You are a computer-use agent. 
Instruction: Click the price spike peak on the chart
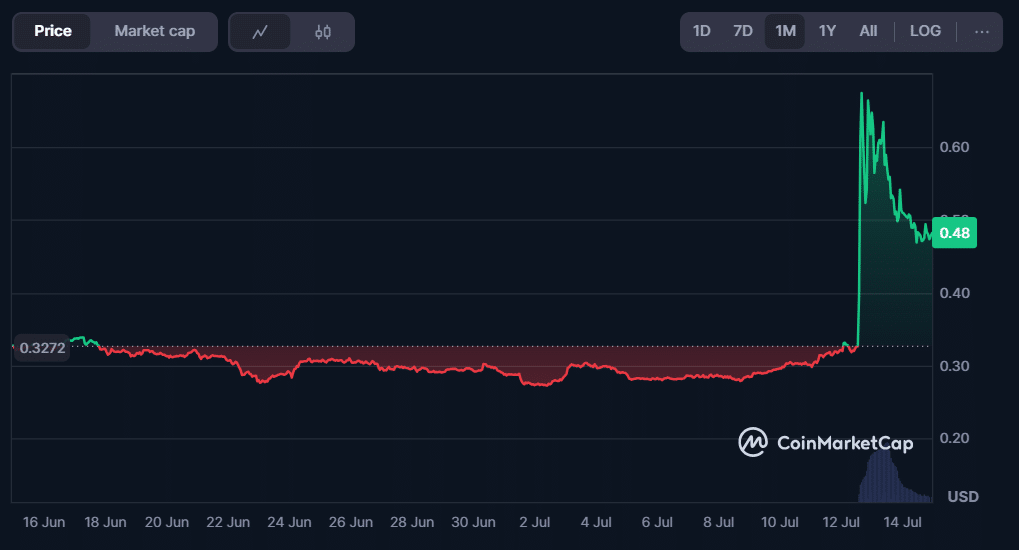[x=862, y=94]
